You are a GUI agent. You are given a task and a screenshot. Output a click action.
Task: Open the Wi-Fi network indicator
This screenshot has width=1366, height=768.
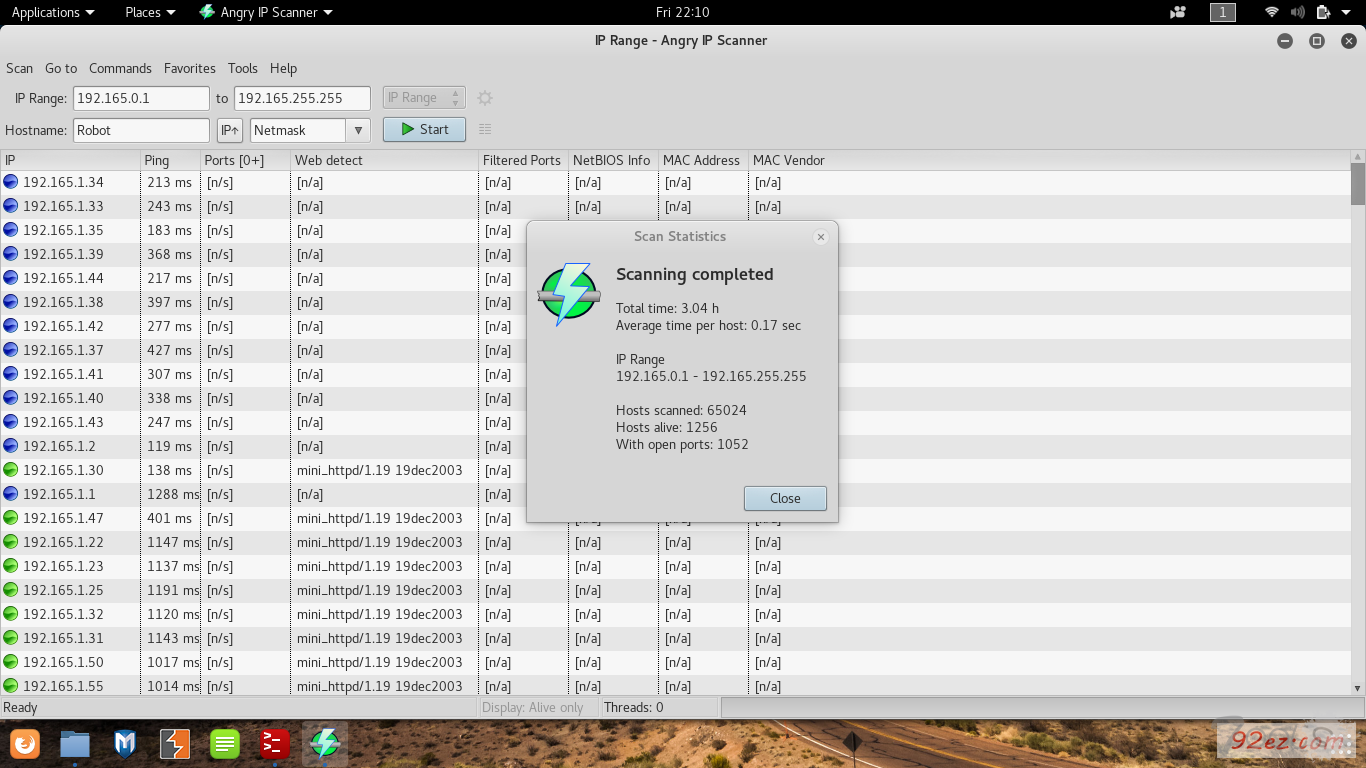click(x=1272, y=12)
